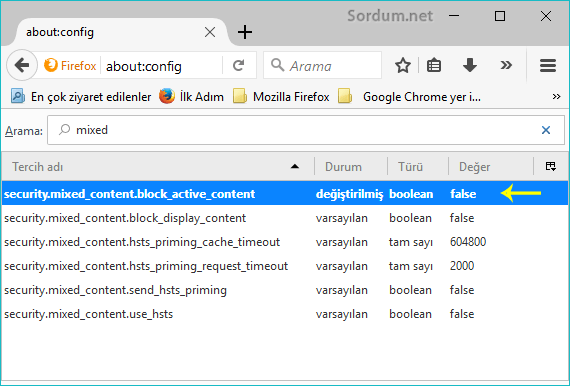
Task: Click the value 2000
Action: tap(462, 266)
